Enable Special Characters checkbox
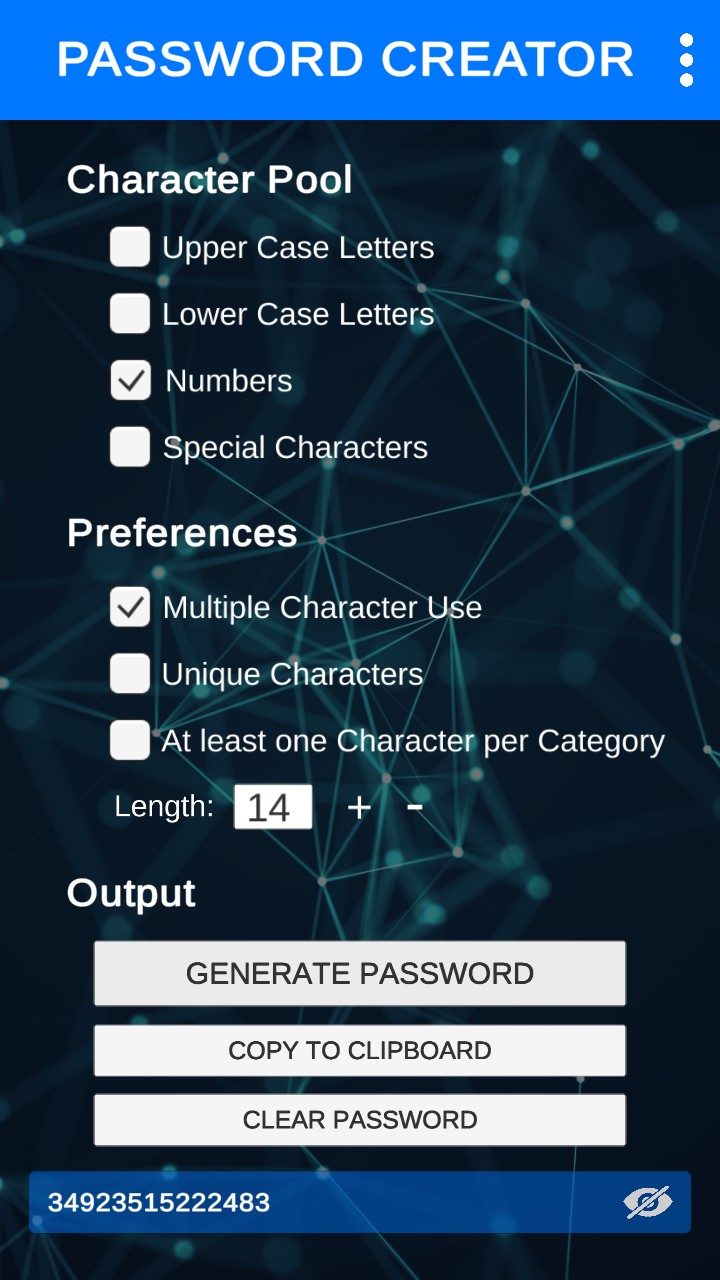Screen dimensions: 720x1280 pyautogui.click(x=130, y=447)
